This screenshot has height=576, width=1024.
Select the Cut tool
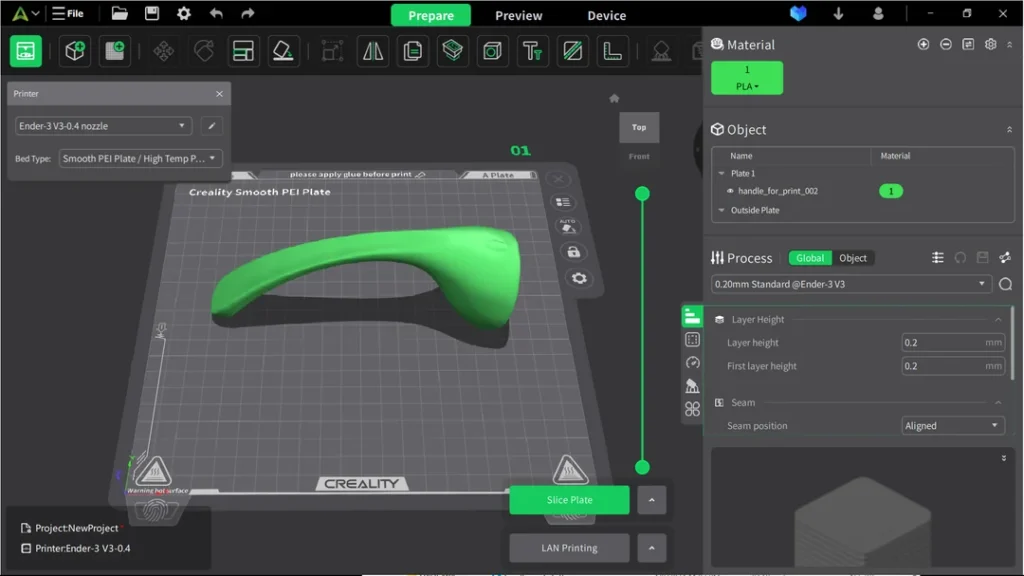click(573, 51)
